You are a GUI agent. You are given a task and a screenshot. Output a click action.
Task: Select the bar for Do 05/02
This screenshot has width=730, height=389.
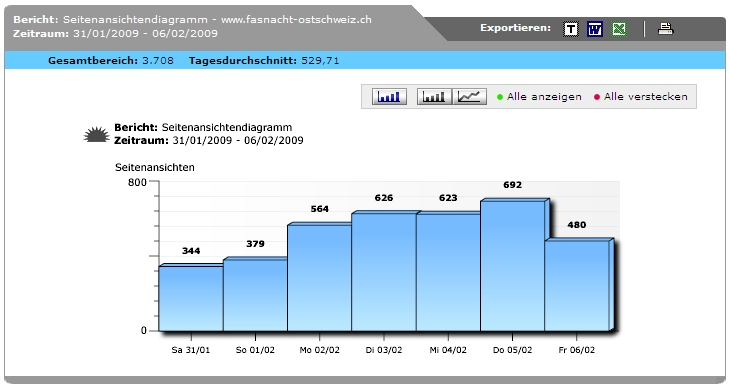[x=512, y=265]
